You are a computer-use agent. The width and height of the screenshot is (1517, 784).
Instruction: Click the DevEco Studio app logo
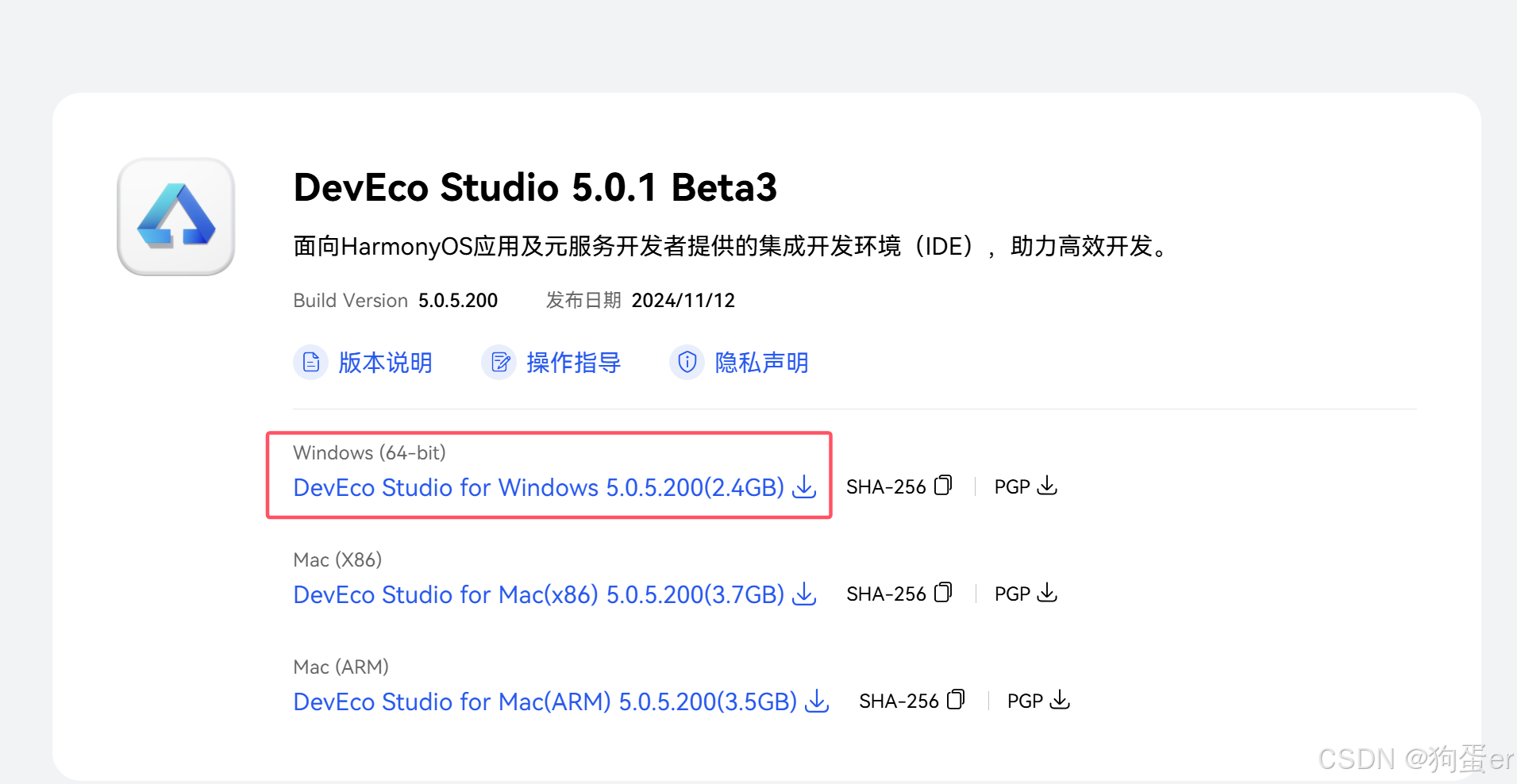(x=175, y=217)
